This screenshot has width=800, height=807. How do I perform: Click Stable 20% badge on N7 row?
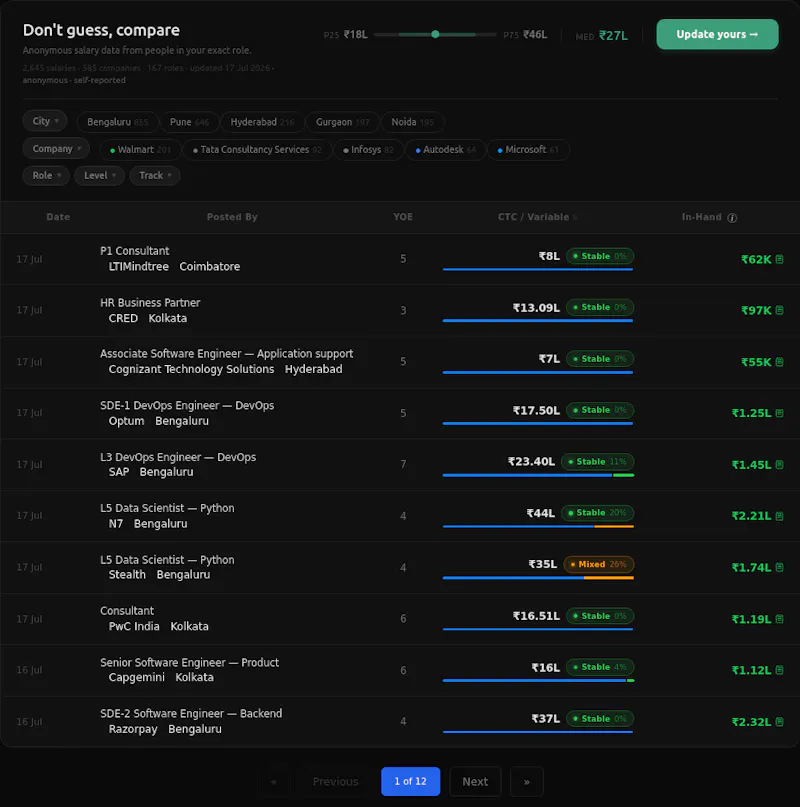coord(598,513)
